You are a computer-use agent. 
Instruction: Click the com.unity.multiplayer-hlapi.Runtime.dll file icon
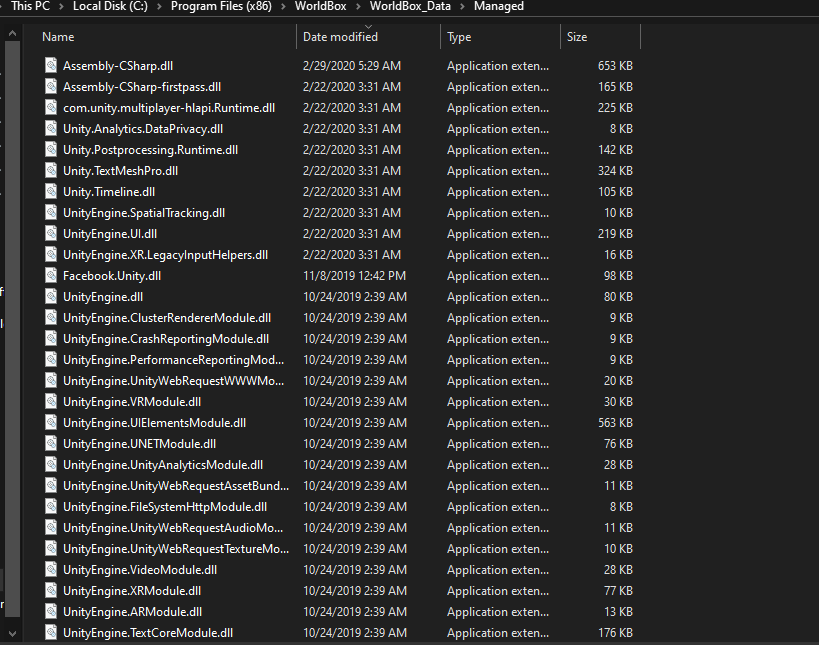[x=51, y=107]
